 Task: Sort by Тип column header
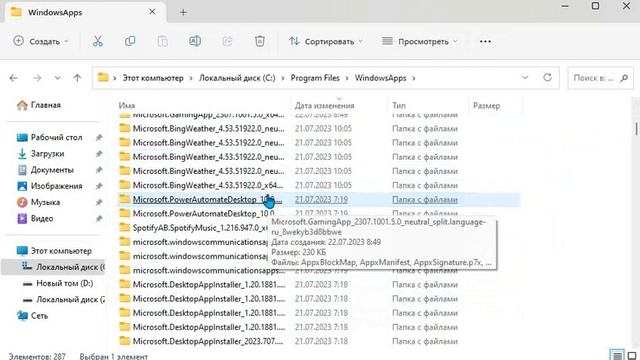coord(399,106)
